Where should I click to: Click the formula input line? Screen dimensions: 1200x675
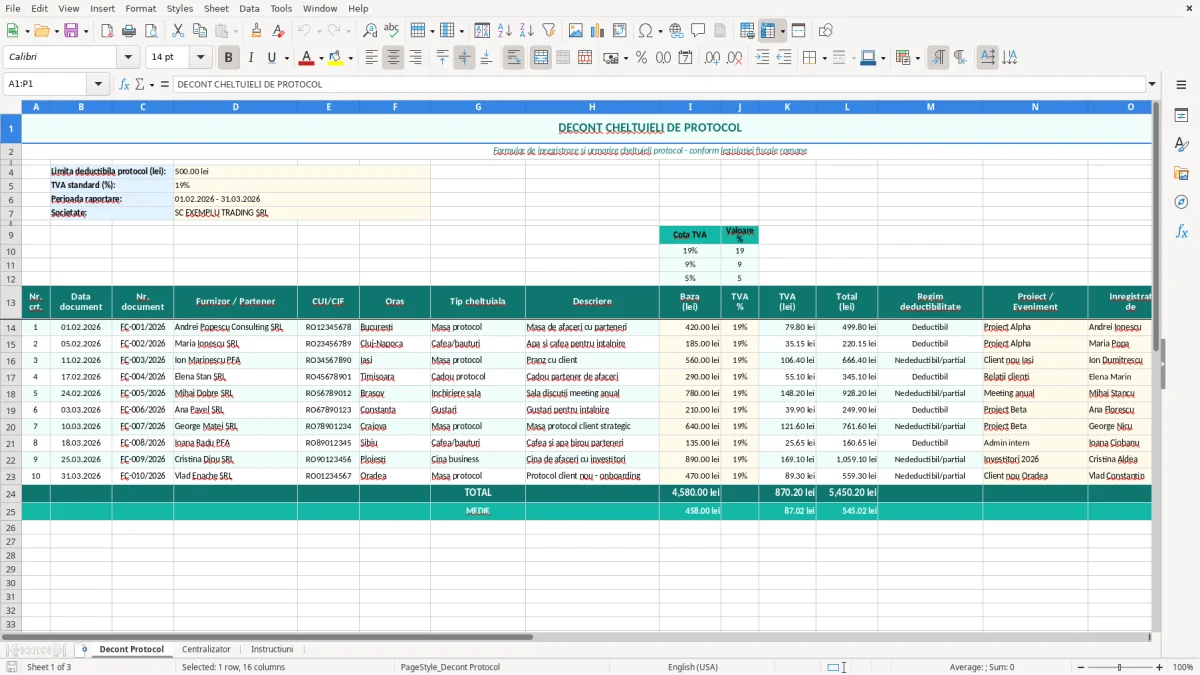click(660, 85)
